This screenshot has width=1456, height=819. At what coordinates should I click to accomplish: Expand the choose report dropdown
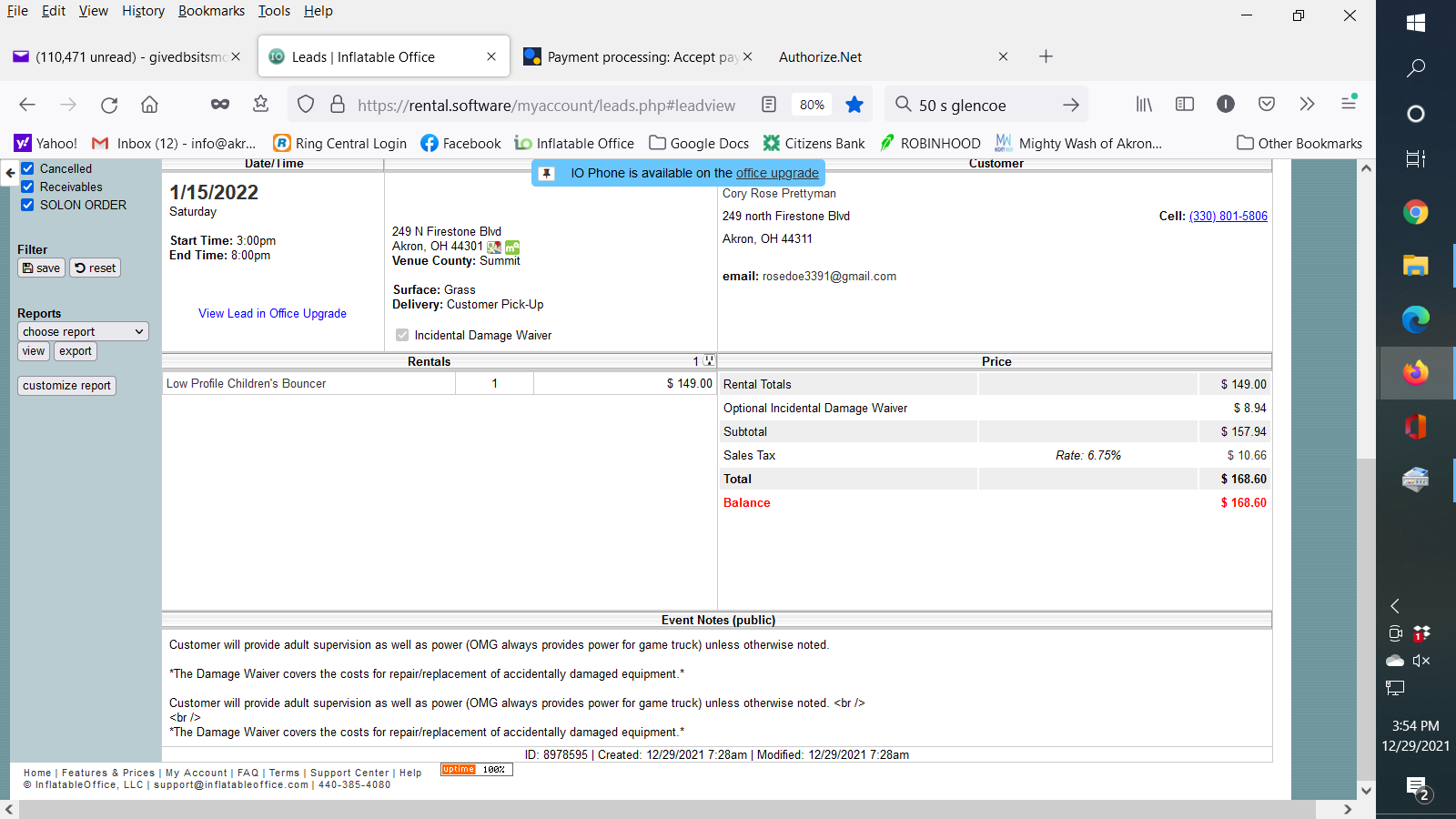(x=83, y=332)
